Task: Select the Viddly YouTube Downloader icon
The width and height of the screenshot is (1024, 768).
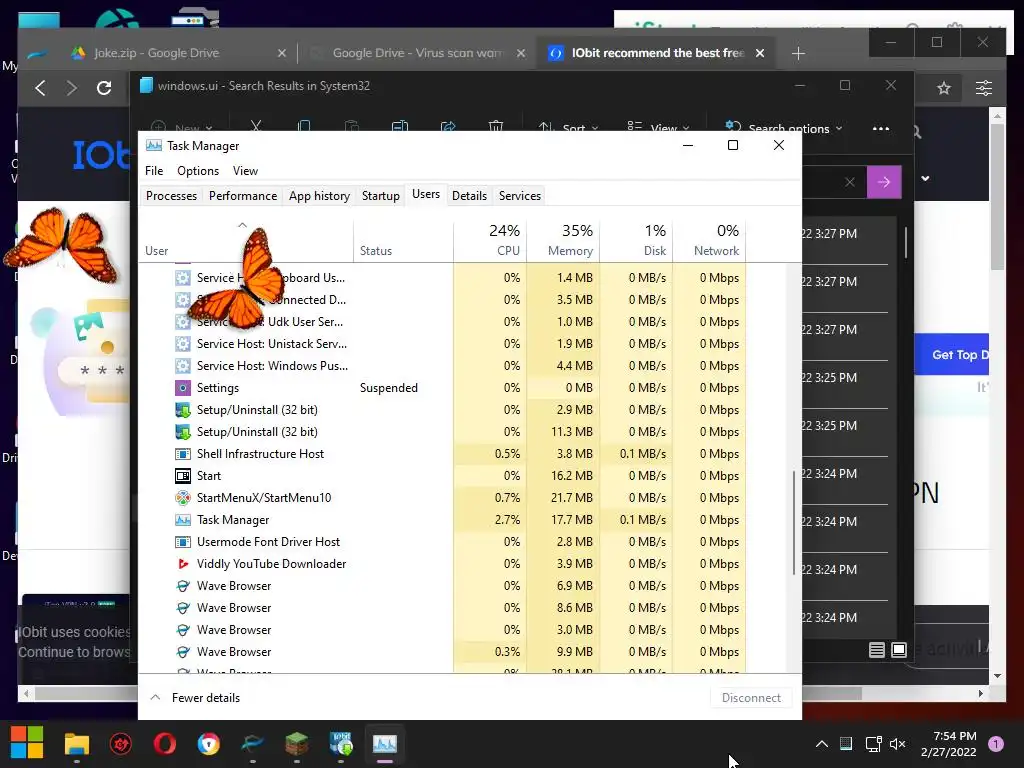Action: (183, 564)
